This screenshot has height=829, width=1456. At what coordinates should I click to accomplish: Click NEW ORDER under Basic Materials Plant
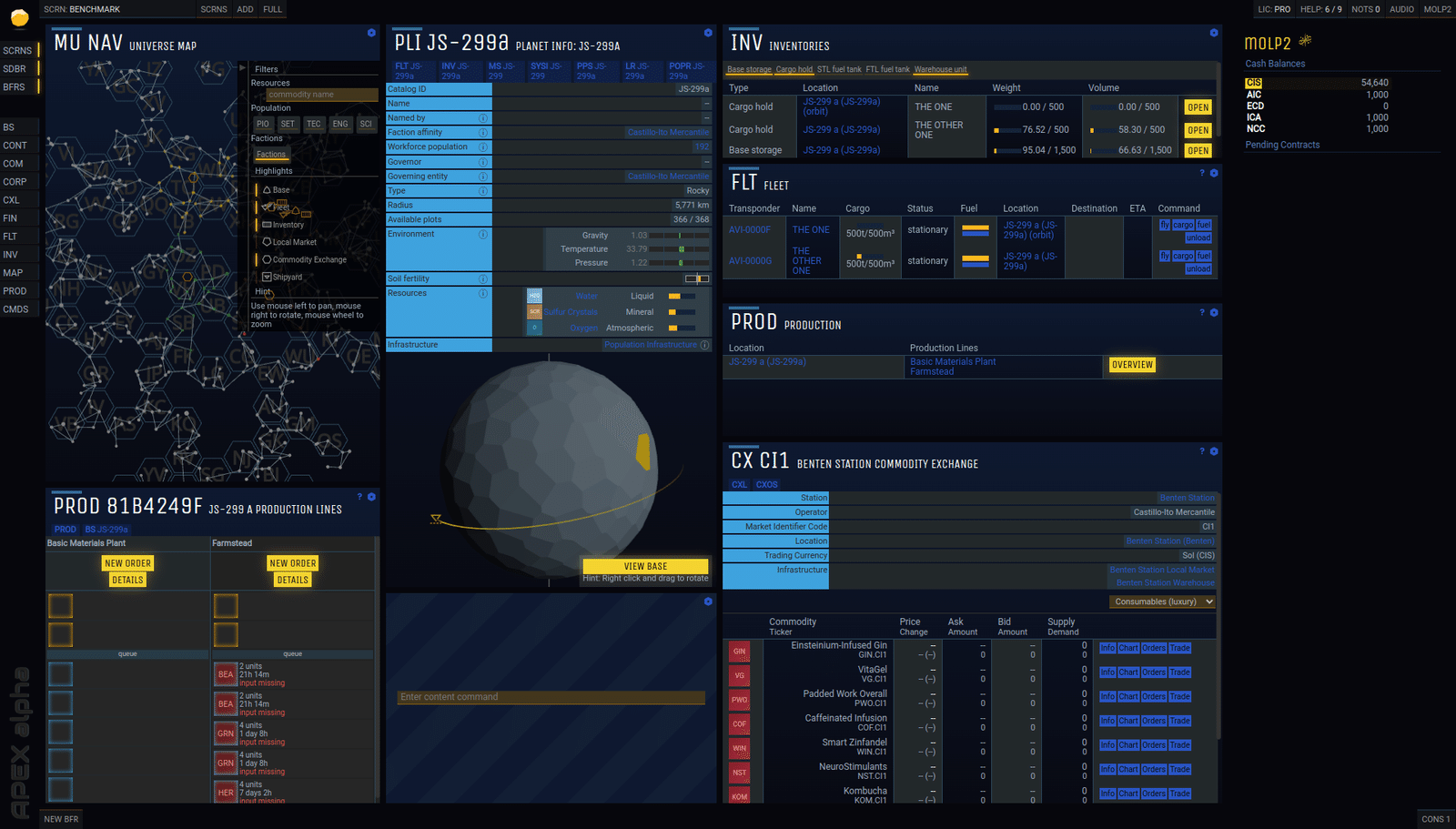tap(127, 563)
